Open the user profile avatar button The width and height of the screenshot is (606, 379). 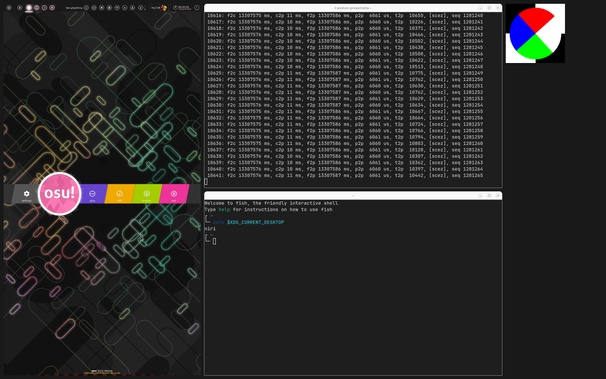(160, 8)
